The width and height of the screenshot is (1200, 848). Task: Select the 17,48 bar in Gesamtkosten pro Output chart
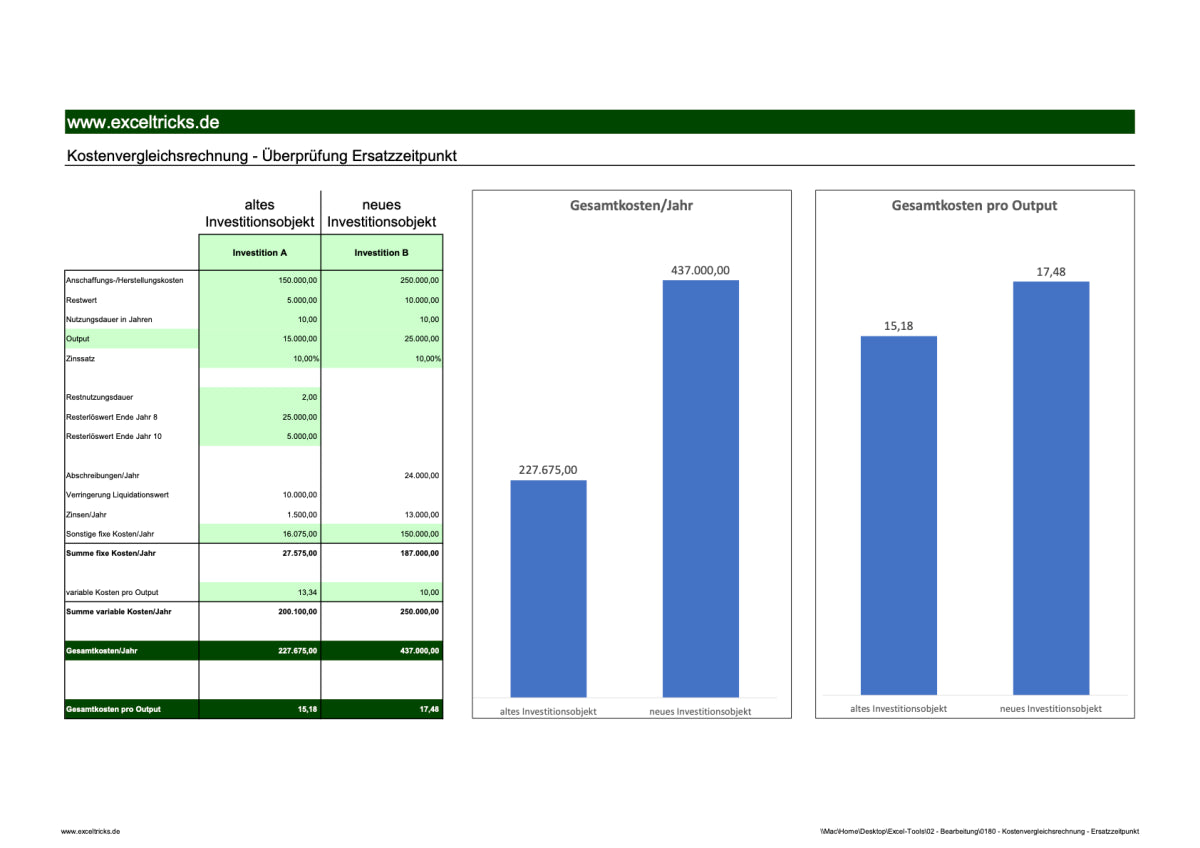point(1051,488)
